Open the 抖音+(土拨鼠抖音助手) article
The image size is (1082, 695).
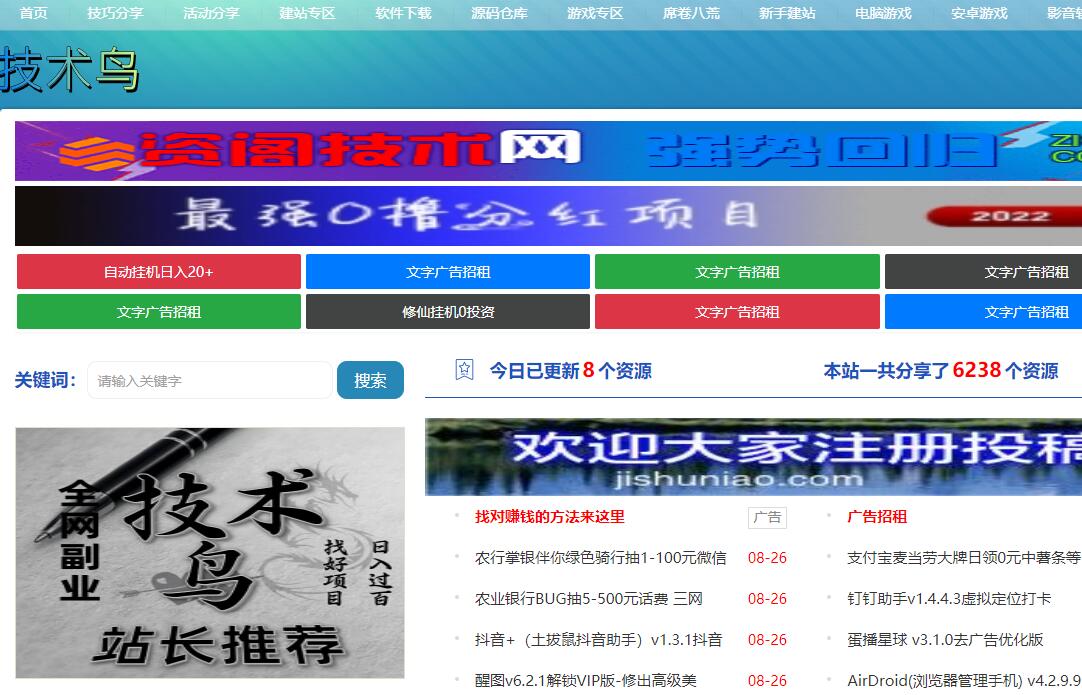tap(598, 640)
